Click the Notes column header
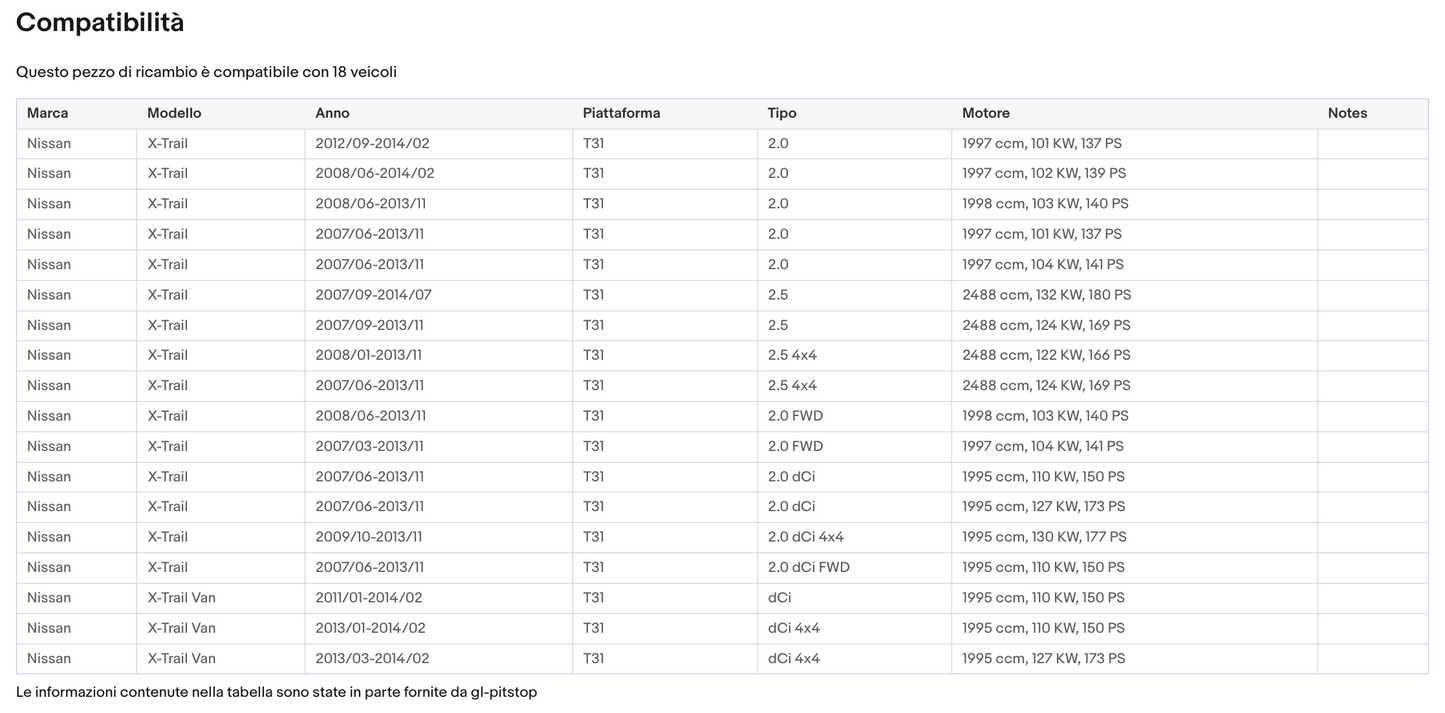 pyautogui.click(x=1347, y=113)
